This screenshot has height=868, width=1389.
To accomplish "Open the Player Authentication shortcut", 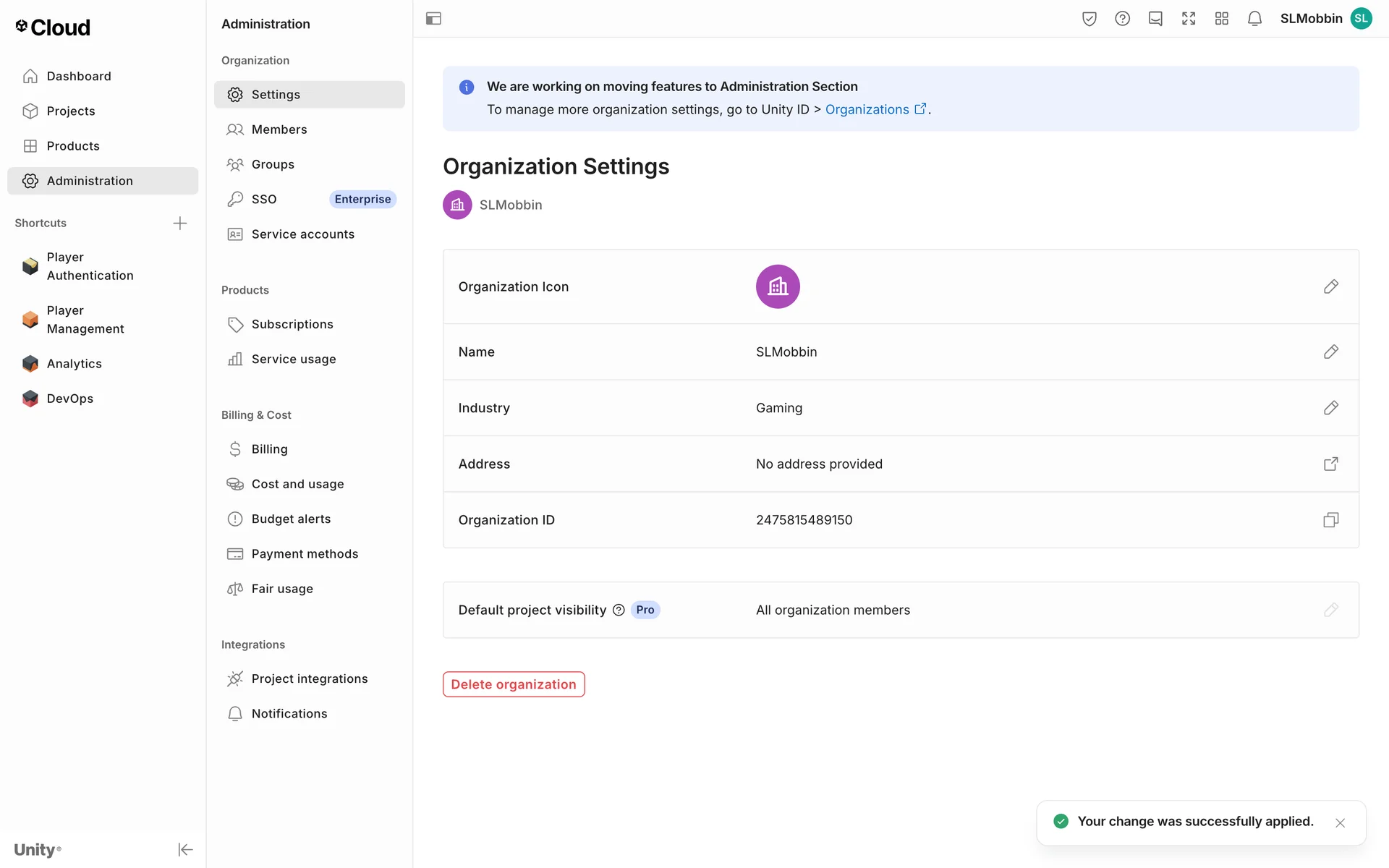I will pyautogui.click(x=90, y=266).
